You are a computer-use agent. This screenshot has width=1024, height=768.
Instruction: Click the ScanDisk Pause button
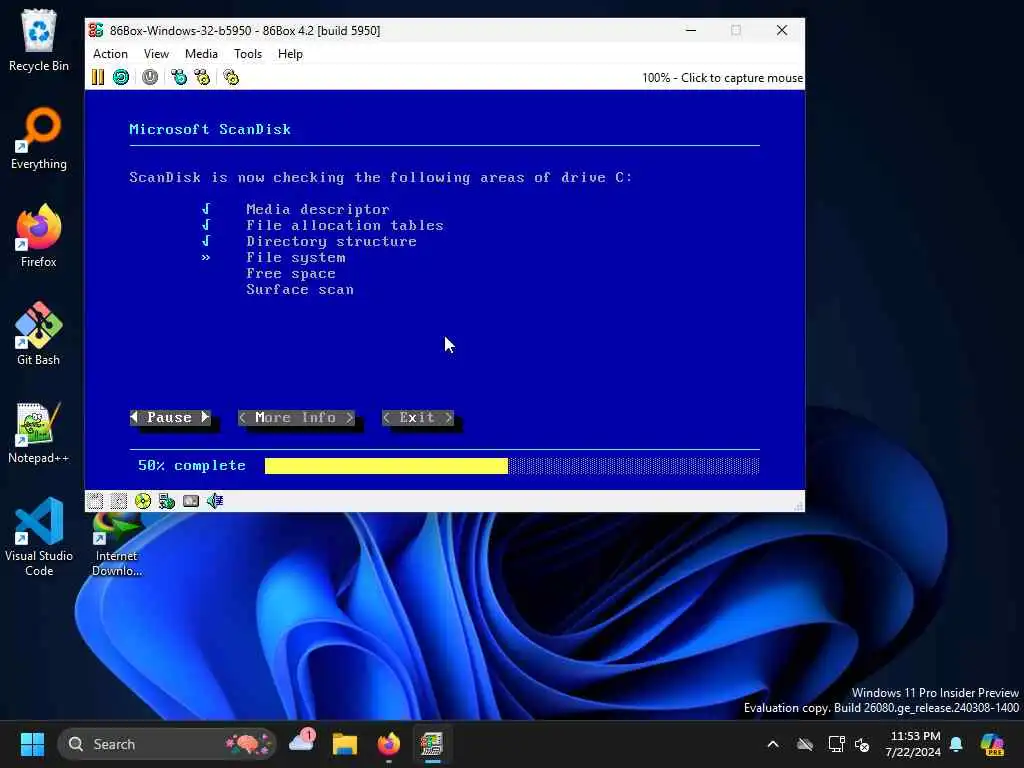(170, 417)
